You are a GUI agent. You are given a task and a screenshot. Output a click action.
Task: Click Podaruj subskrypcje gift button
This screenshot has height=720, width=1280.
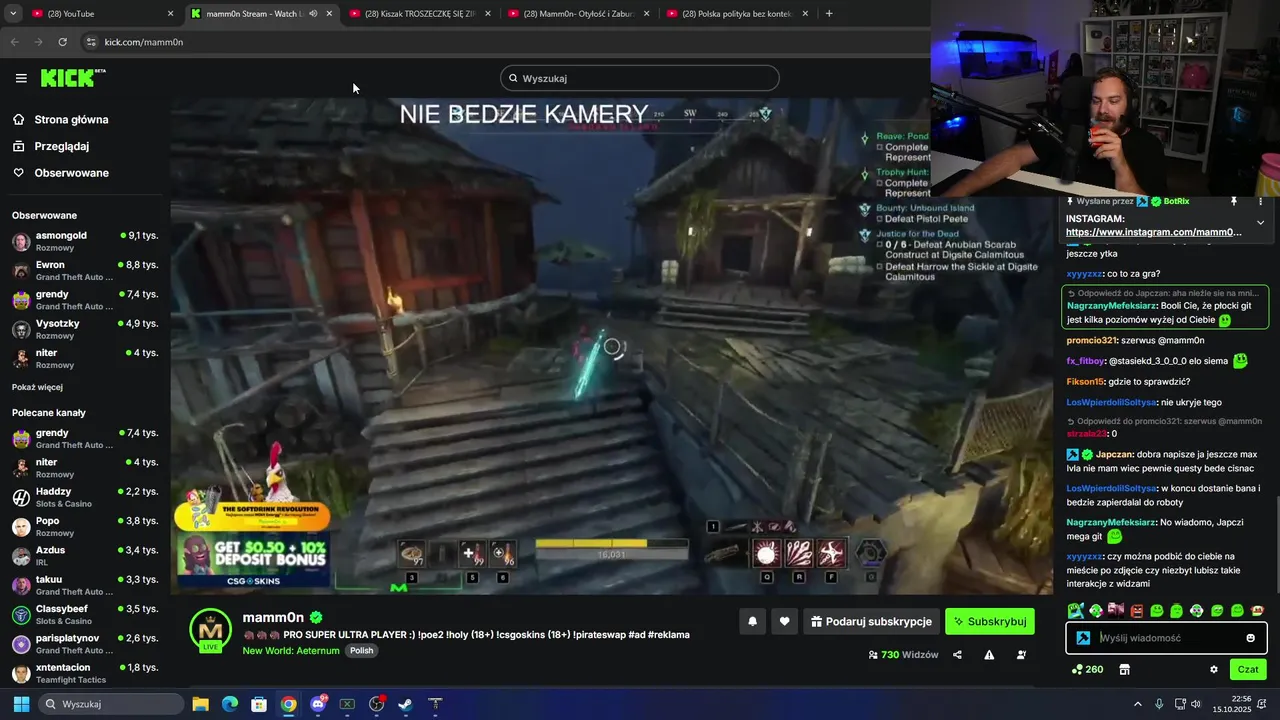point(871,621)
